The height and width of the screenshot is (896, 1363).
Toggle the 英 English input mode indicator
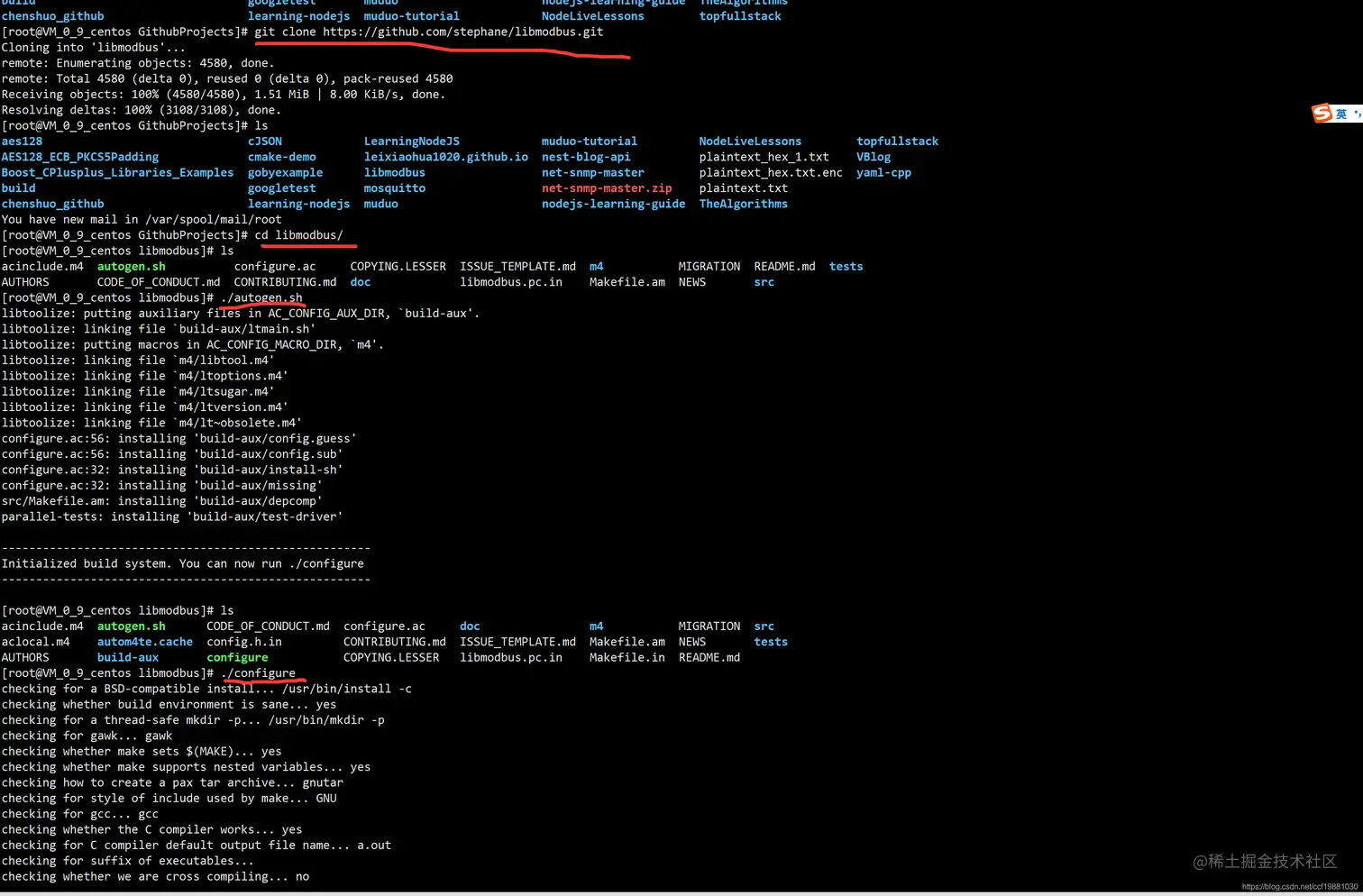(x=1340, y=113)
